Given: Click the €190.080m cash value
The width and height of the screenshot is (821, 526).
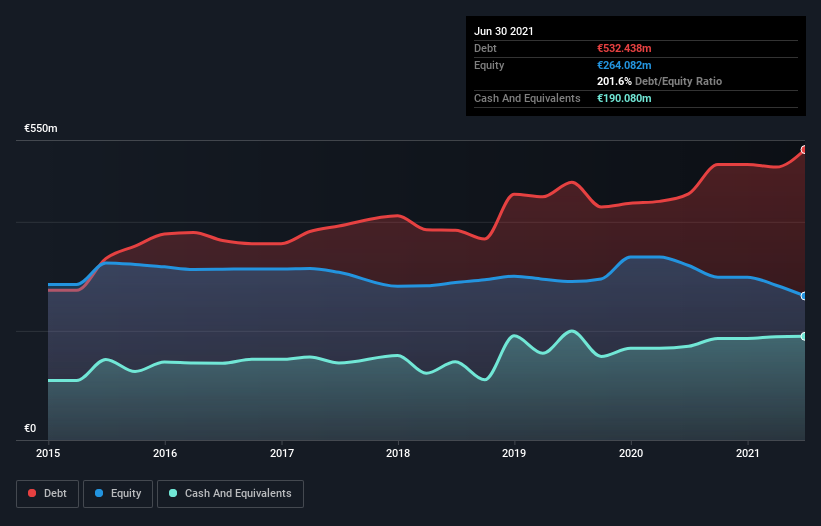Looking at the screenshot, I should [x=624, y=98].
